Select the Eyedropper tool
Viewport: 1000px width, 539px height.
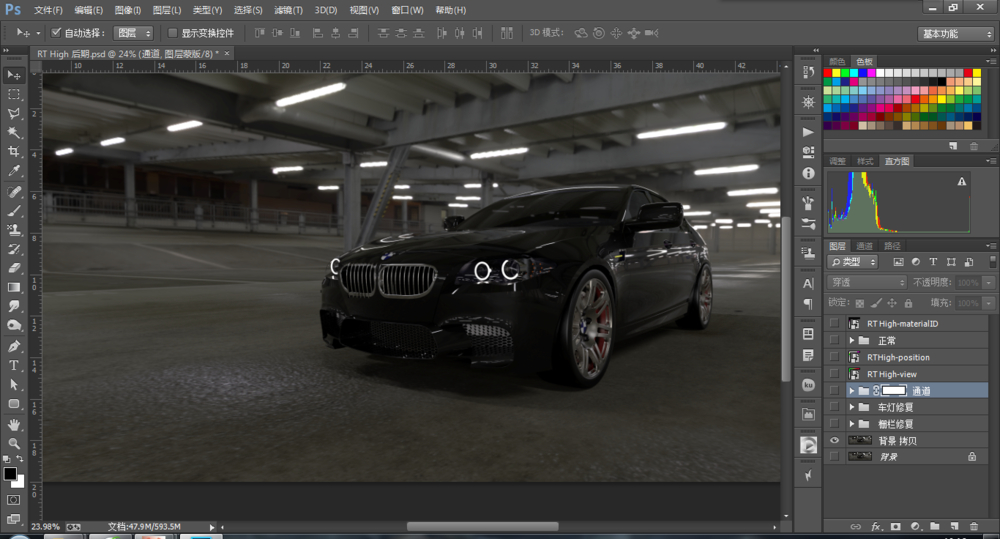pyautogui.click(x=14, y=171)
